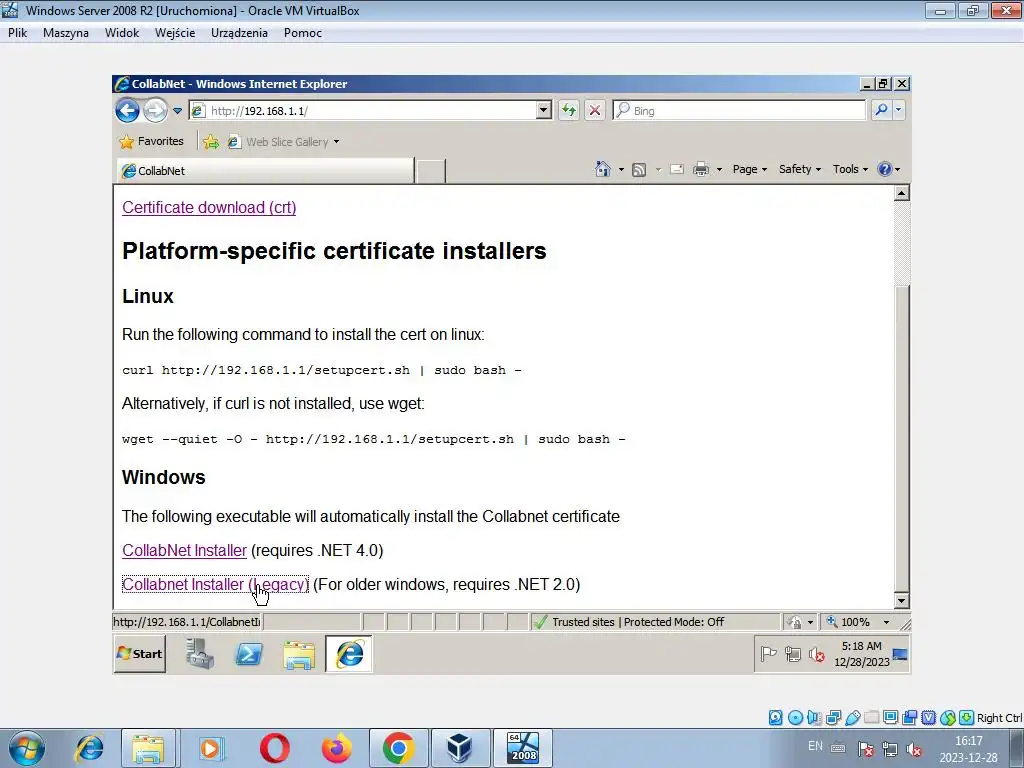Open the Safety dropdown menu
This screenshot has height=768, width=1024.
tap(800, 169)
